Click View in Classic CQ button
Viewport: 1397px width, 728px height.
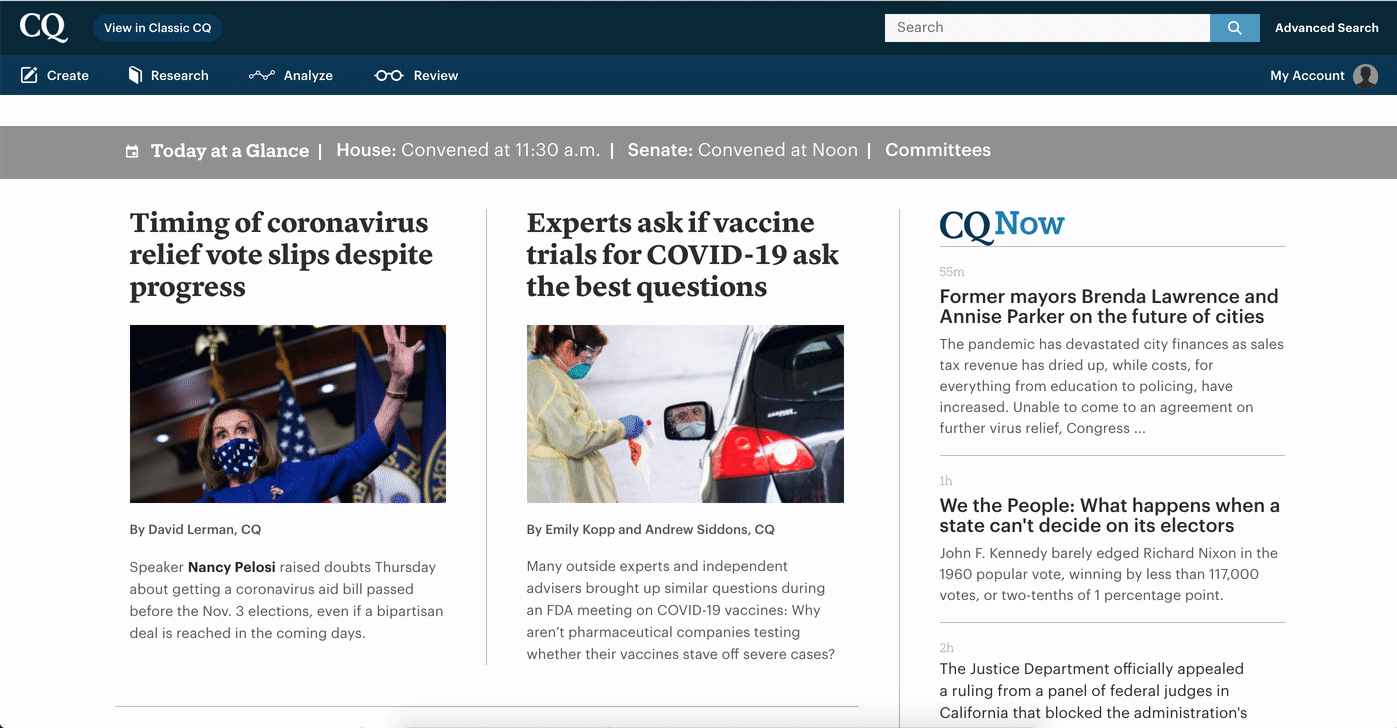[x=158, y=28]
